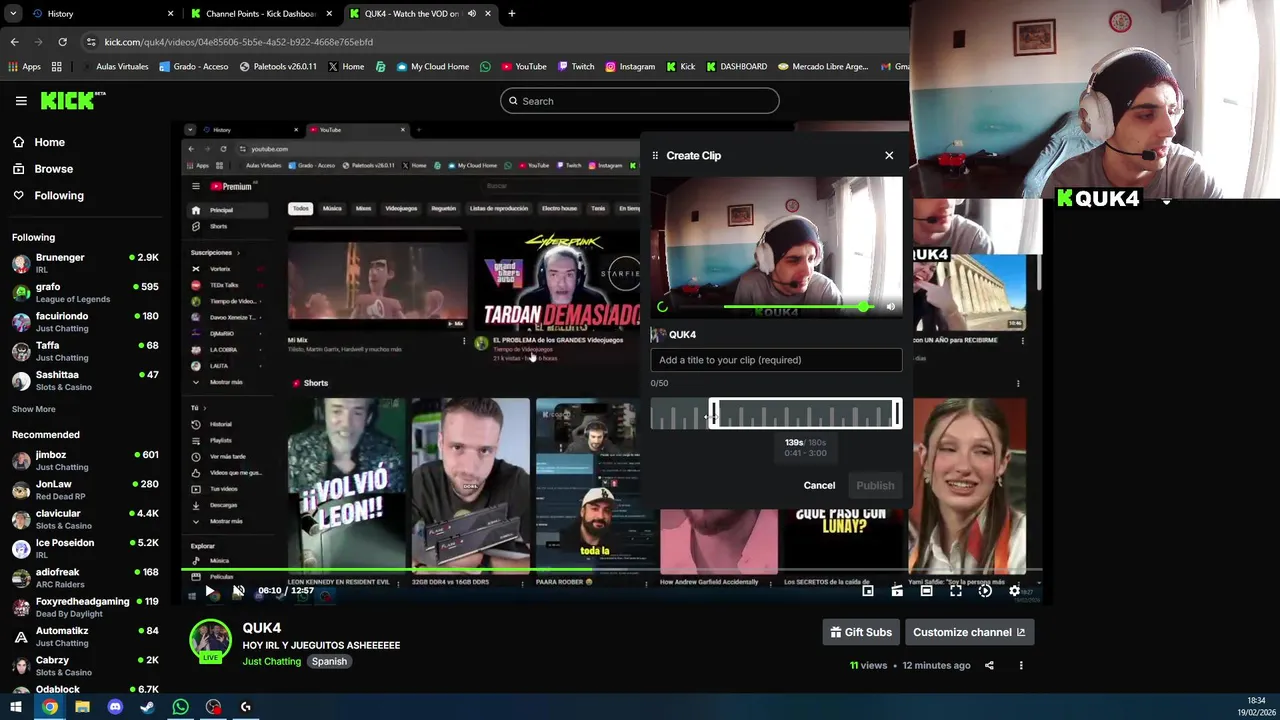
Task: Open Automatikz recommended channel
Action: coord(85,636)
